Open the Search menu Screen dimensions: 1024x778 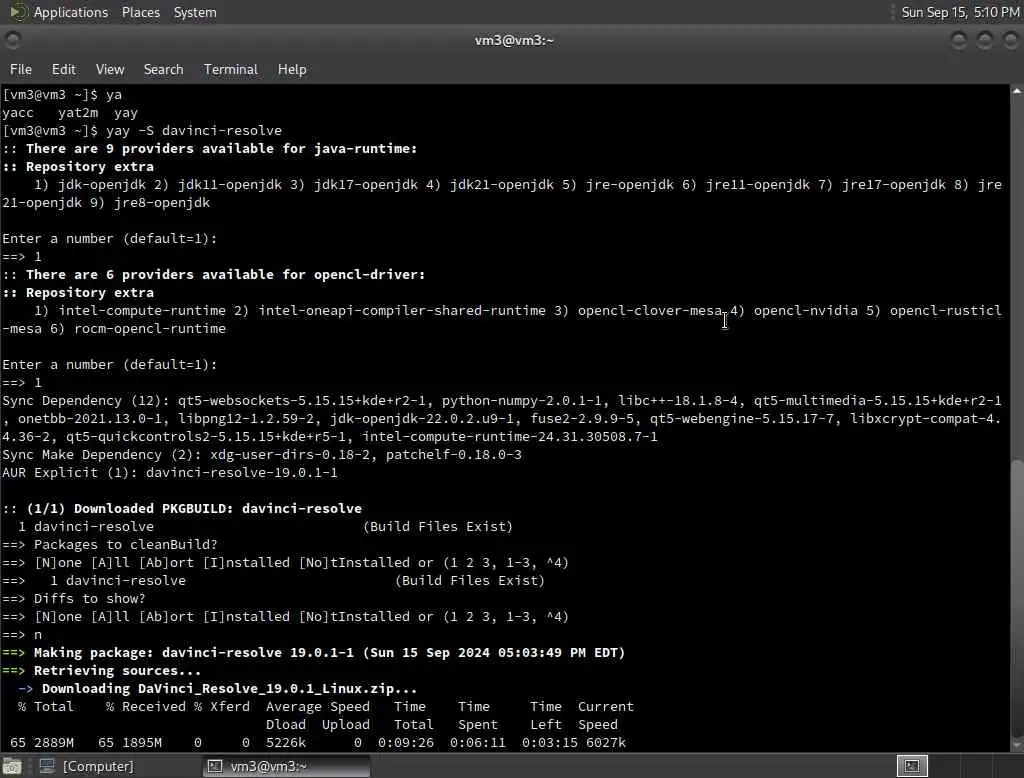pos(163,69)
